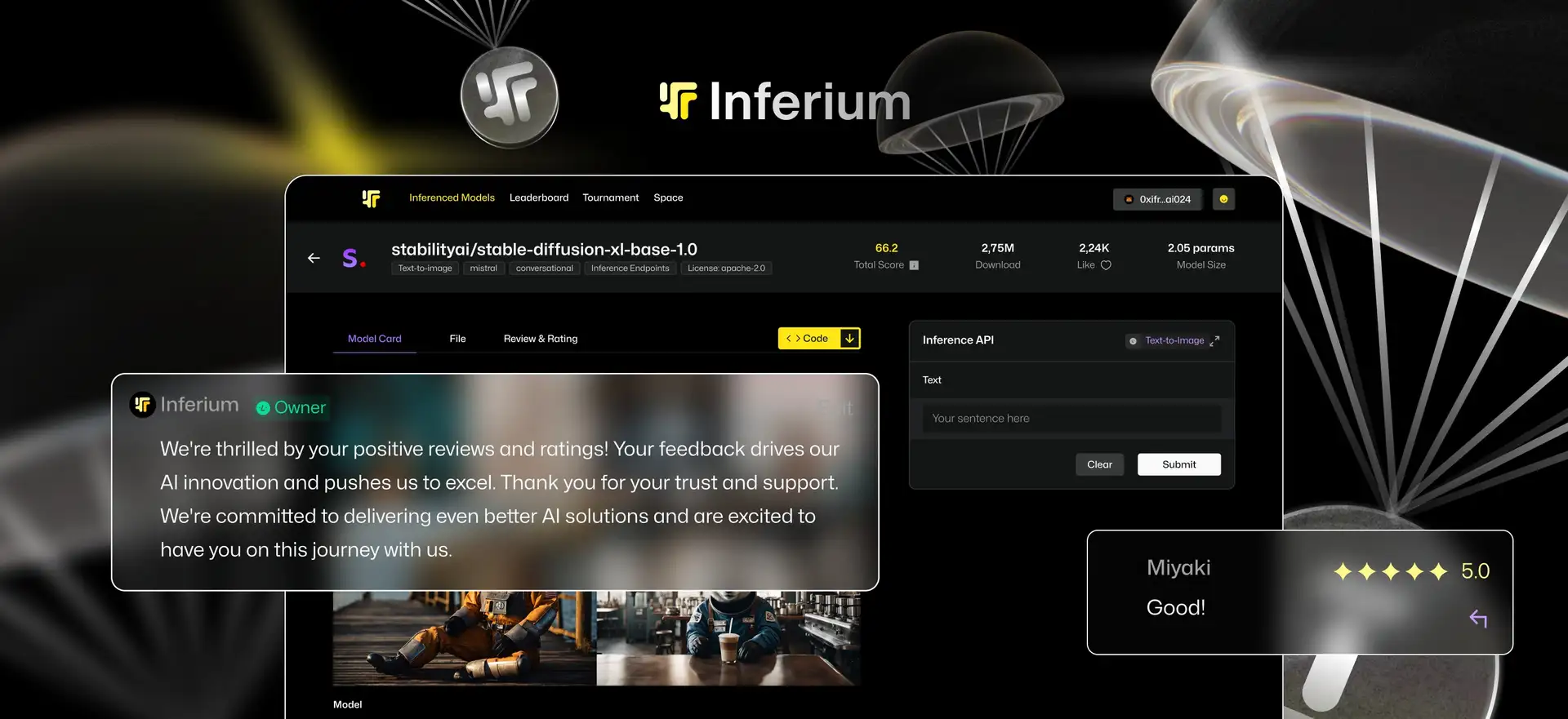Viewport: 1568px width, 719px height.
Task: Click the Total Score info icon
Action: coord(914,265)
